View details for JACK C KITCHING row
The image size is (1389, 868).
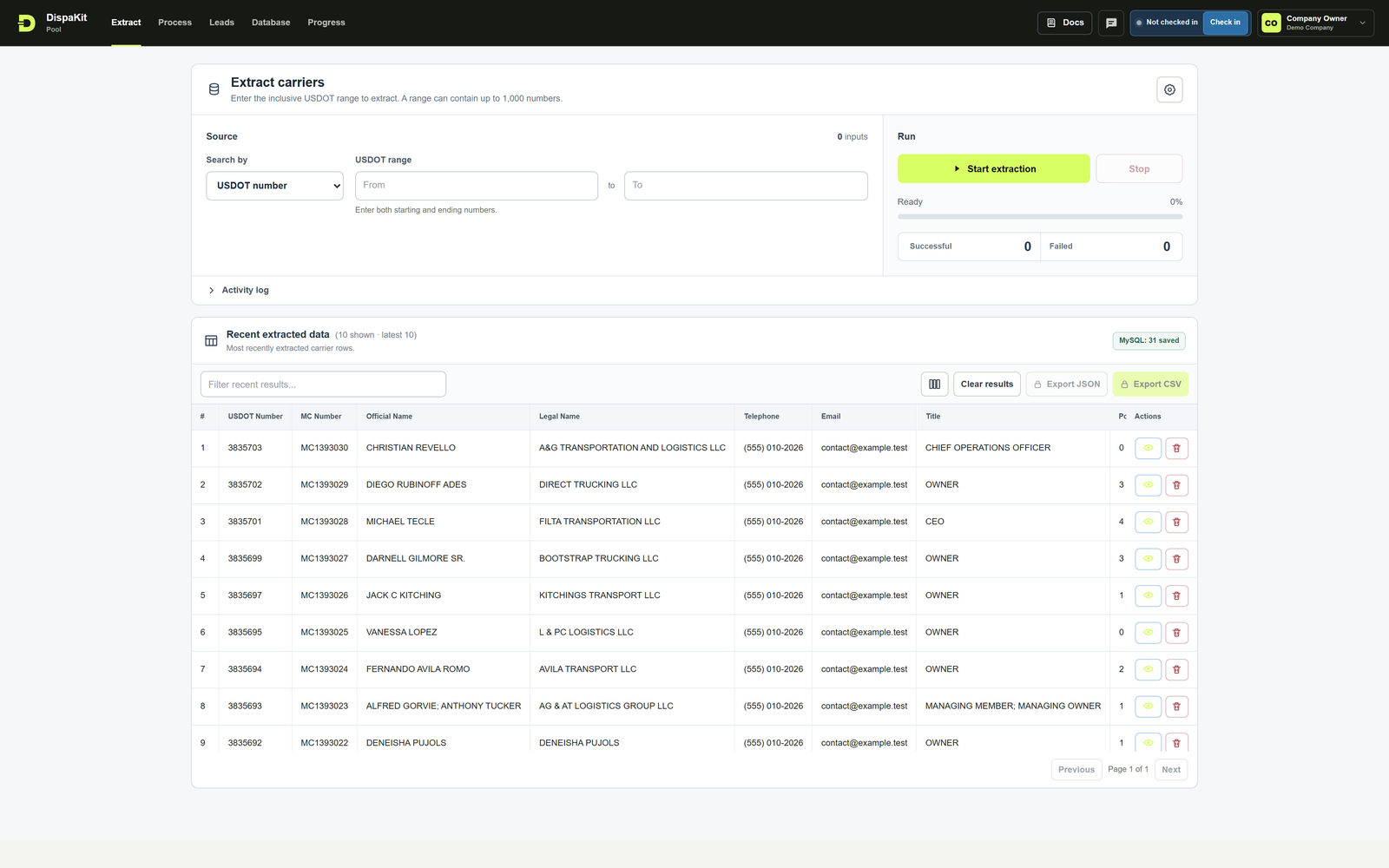coord(1148,595)
